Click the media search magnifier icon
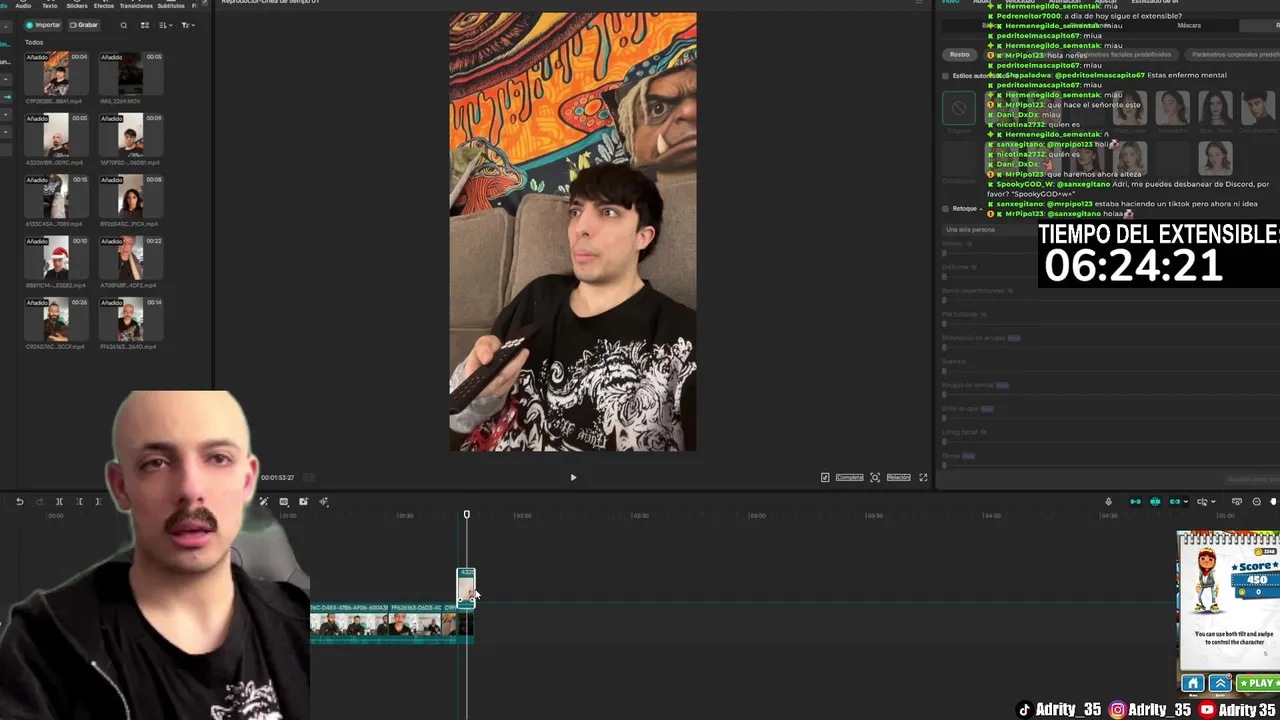Screen dimensions: 1280x720 pyautogui.click(x=124, y=25)
